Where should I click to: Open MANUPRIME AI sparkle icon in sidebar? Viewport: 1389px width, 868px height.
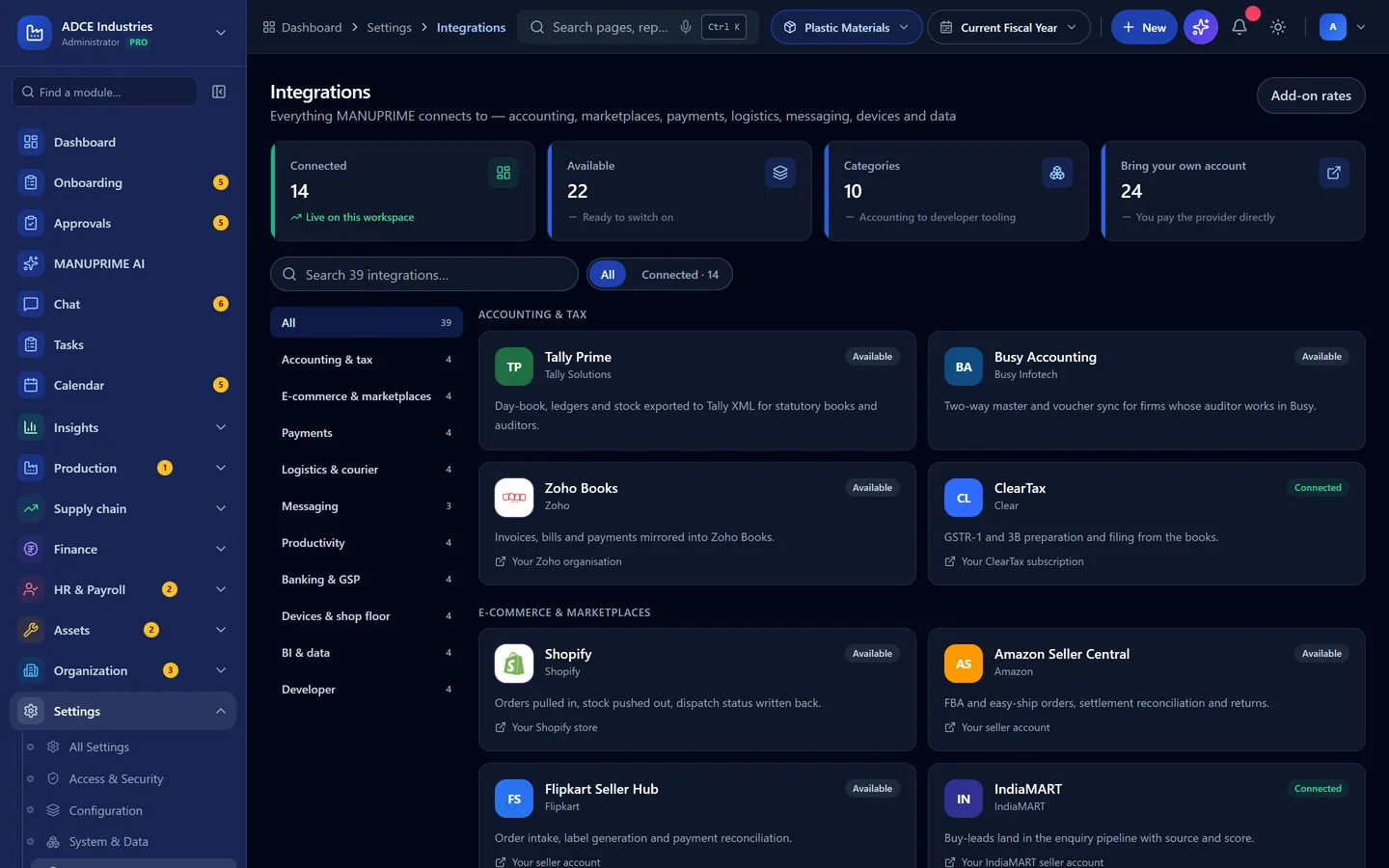pyautogui.click(x=31, y=263)
